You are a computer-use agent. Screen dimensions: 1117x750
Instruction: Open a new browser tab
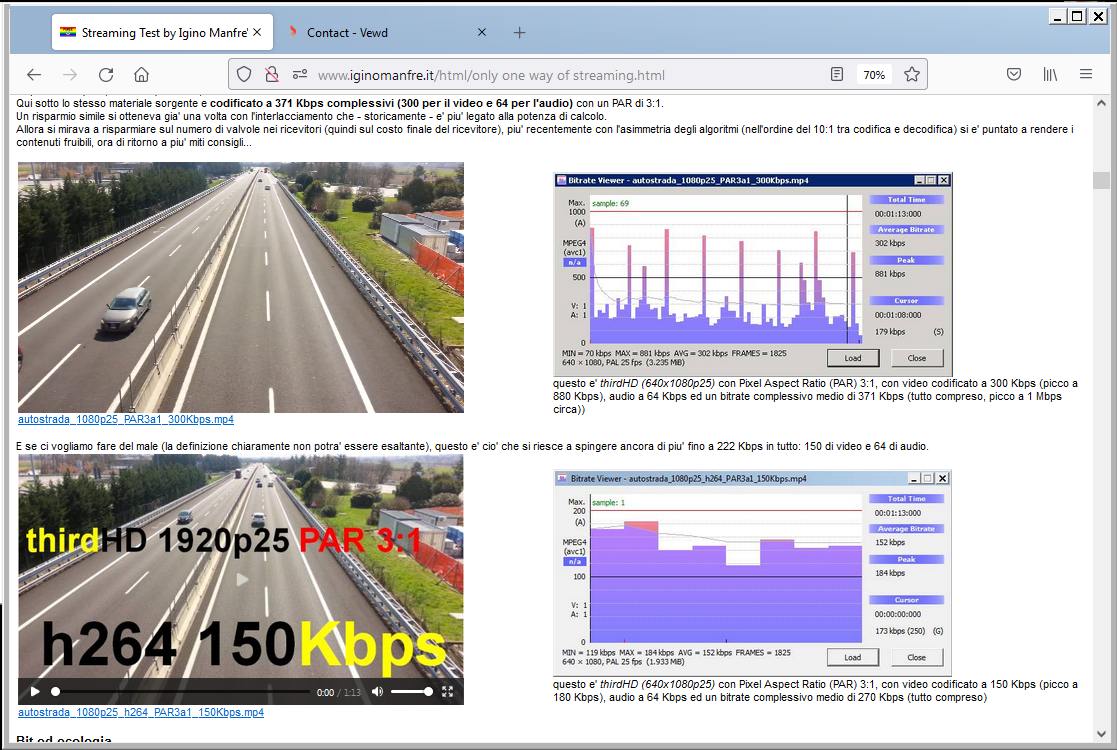[519, 33]
